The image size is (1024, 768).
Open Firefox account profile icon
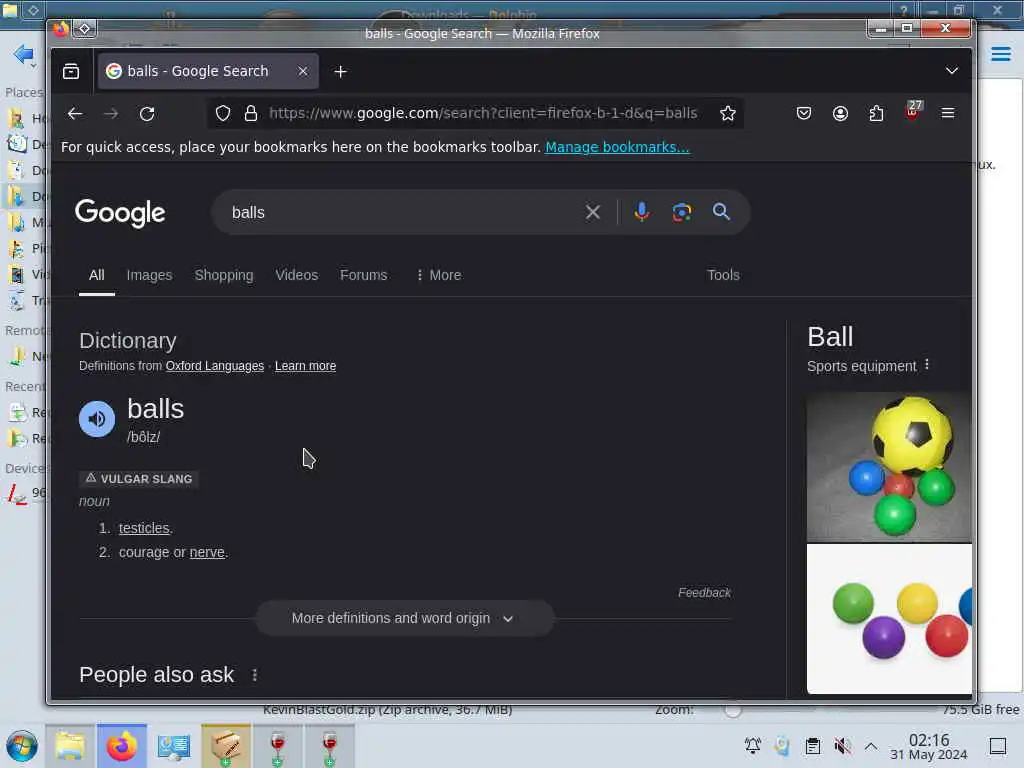(840, 114)
